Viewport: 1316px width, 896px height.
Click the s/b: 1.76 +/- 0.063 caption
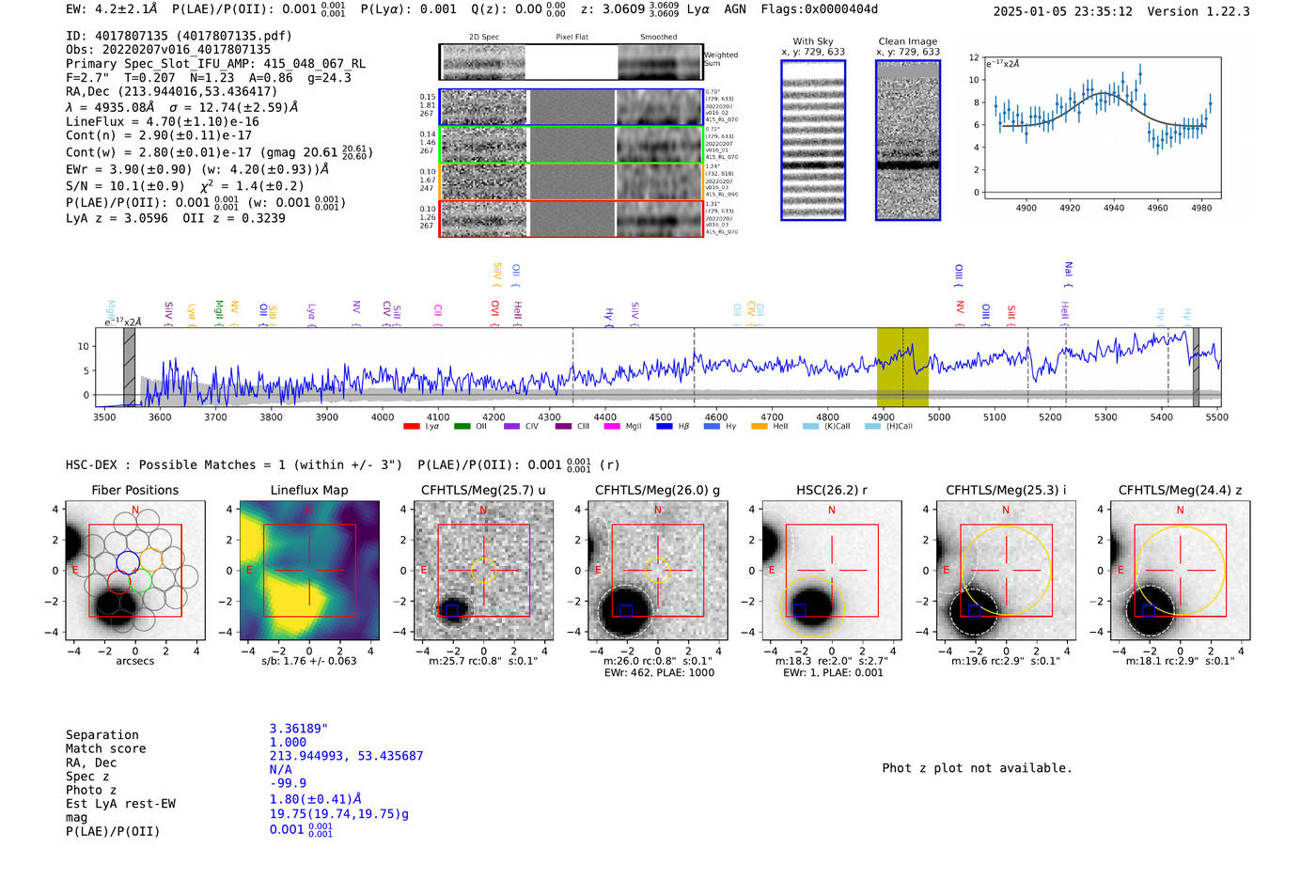pos(309,661)
